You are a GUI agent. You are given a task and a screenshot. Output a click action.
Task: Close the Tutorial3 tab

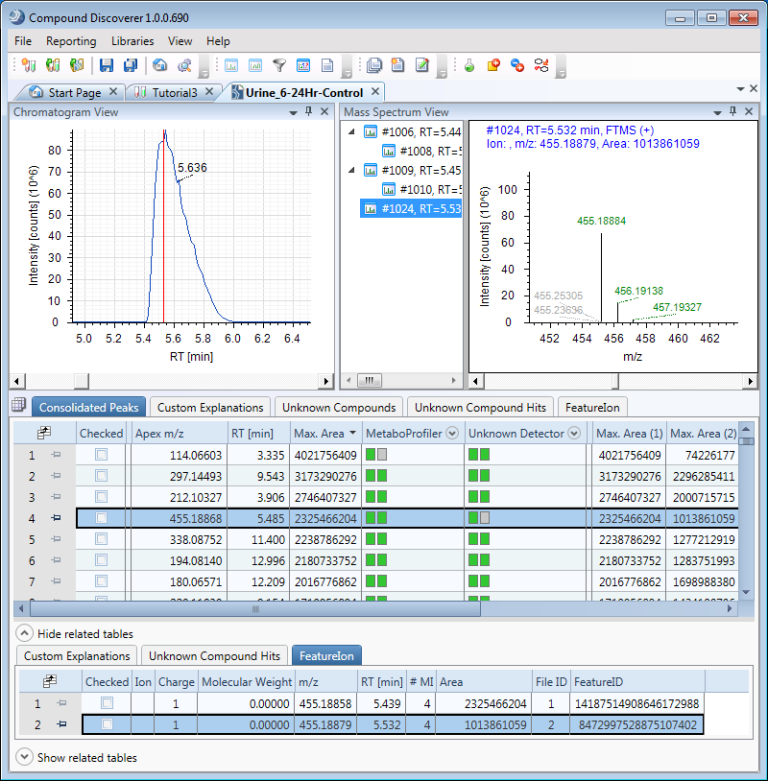(209, 92)
